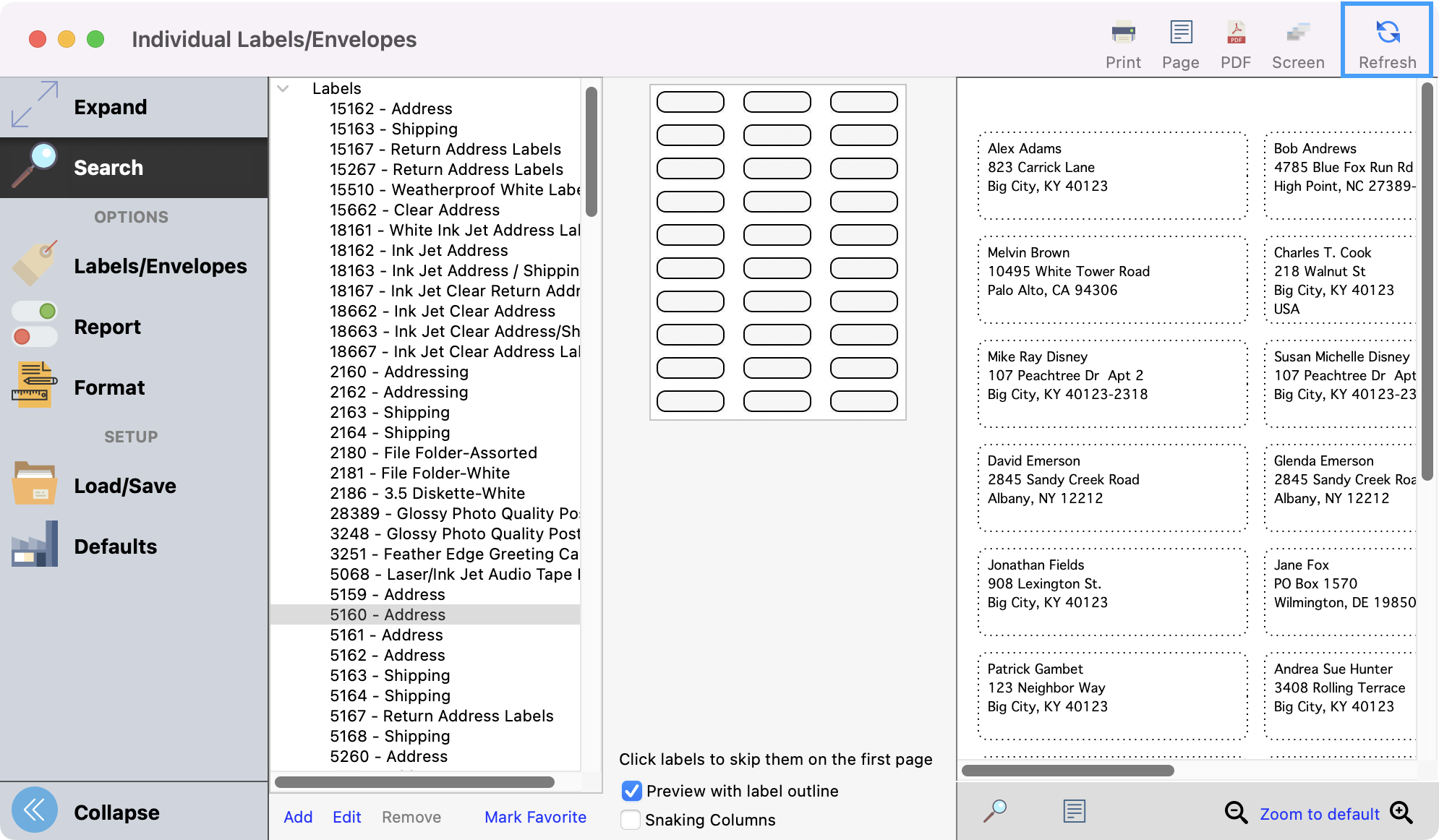Screen dimensions: 1439x840
Task: Click Zoom to default
Action: (1320, 813)
